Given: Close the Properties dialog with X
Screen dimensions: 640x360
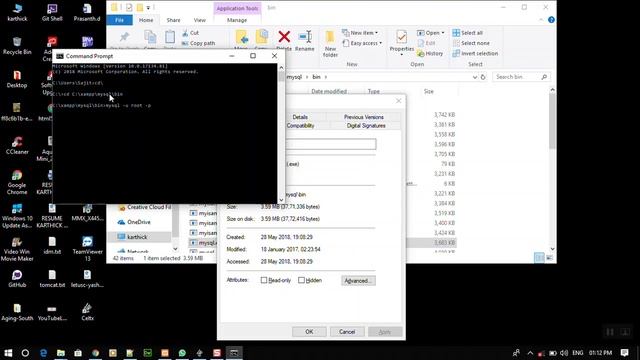Looking at the screenshot, I should tap(398, 101).
